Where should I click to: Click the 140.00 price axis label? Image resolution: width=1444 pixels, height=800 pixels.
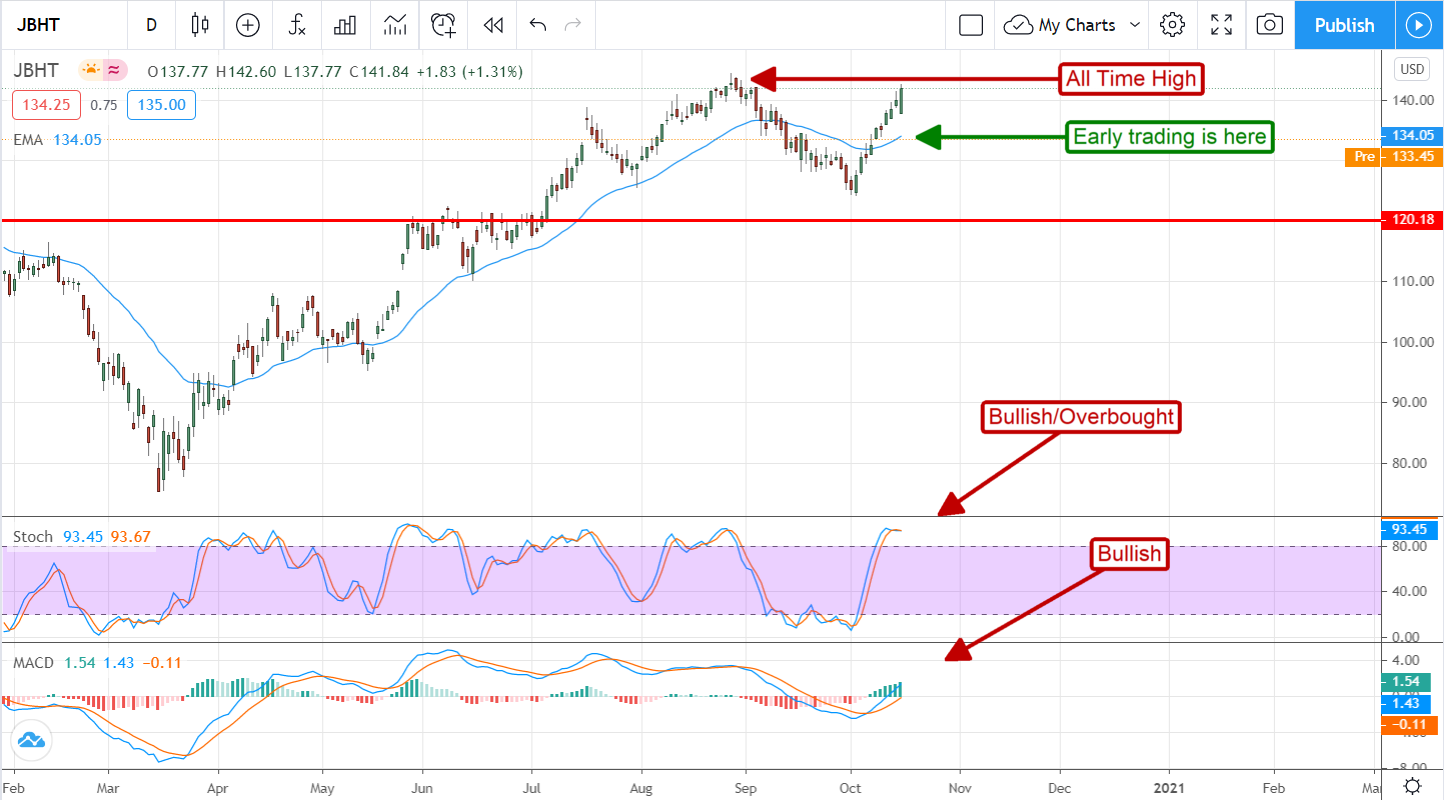tap(1412, 100)
